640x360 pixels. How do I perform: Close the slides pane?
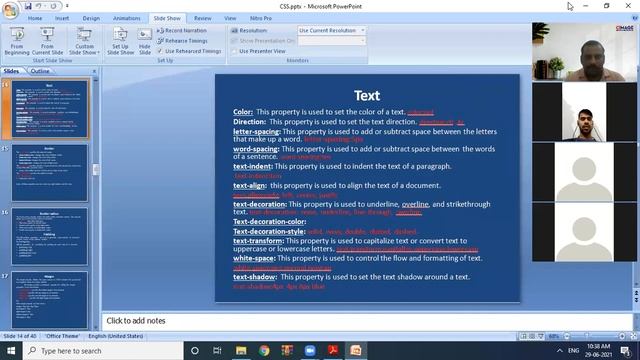point(94,71)
